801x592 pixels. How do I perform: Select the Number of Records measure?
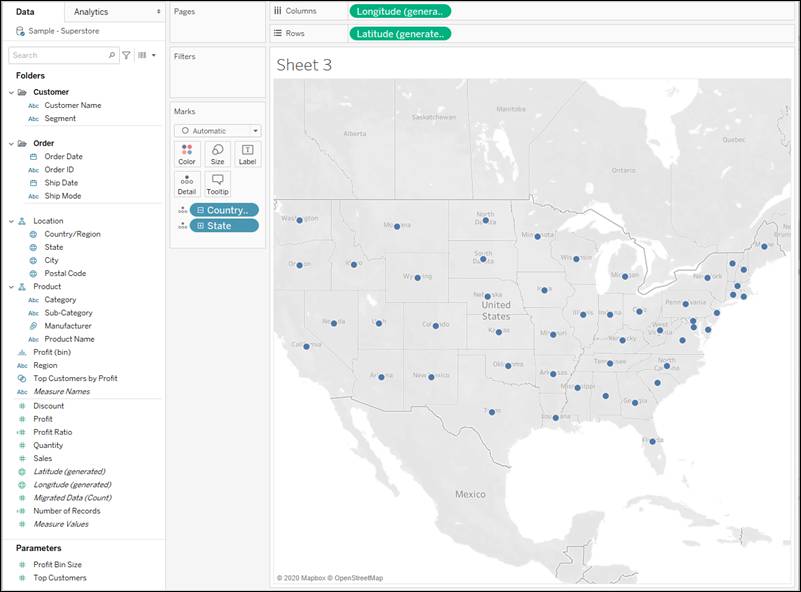coord(67,511)
